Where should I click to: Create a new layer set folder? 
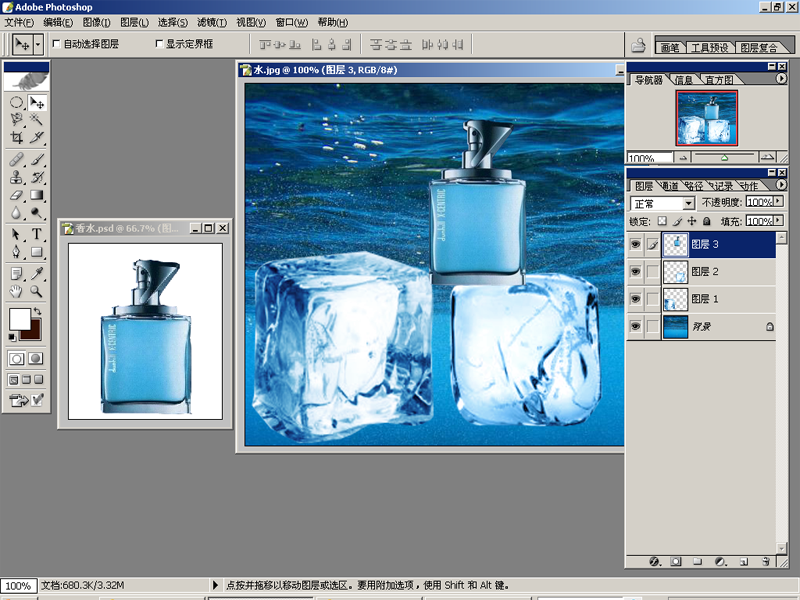click(x=697, y=561)
